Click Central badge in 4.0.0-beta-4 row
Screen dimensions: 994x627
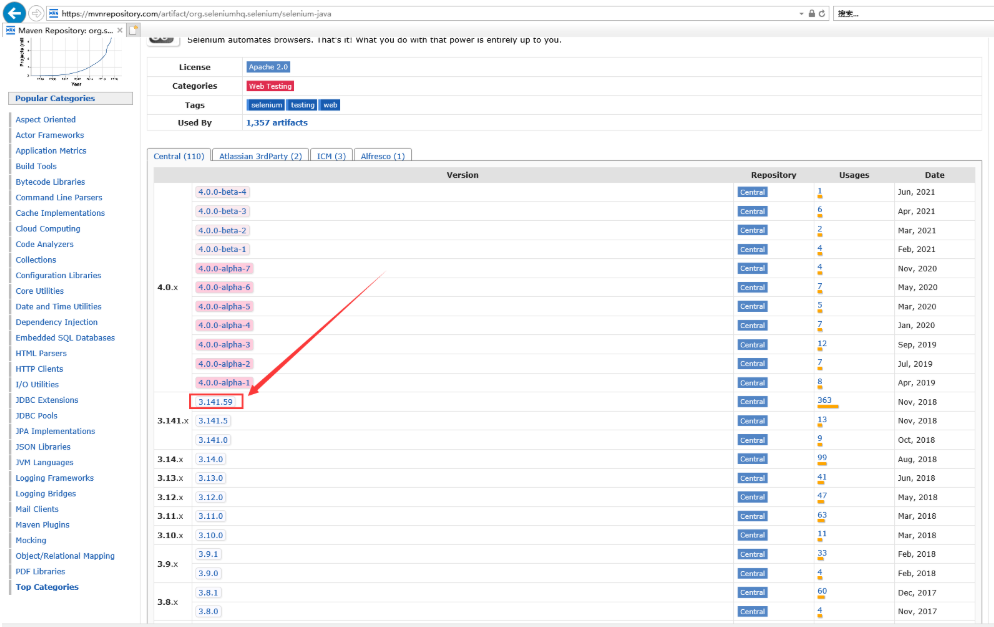(752, 192)
